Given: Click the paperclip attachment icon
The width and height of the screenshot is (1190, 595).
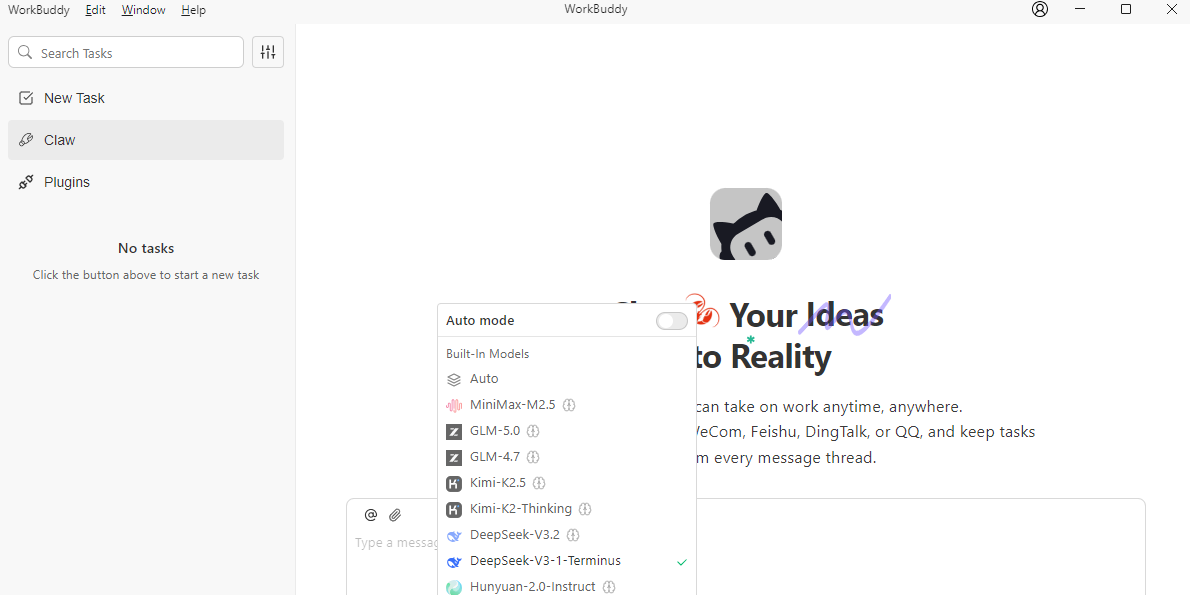Looking at the screenshot, I should coord(395,515).
